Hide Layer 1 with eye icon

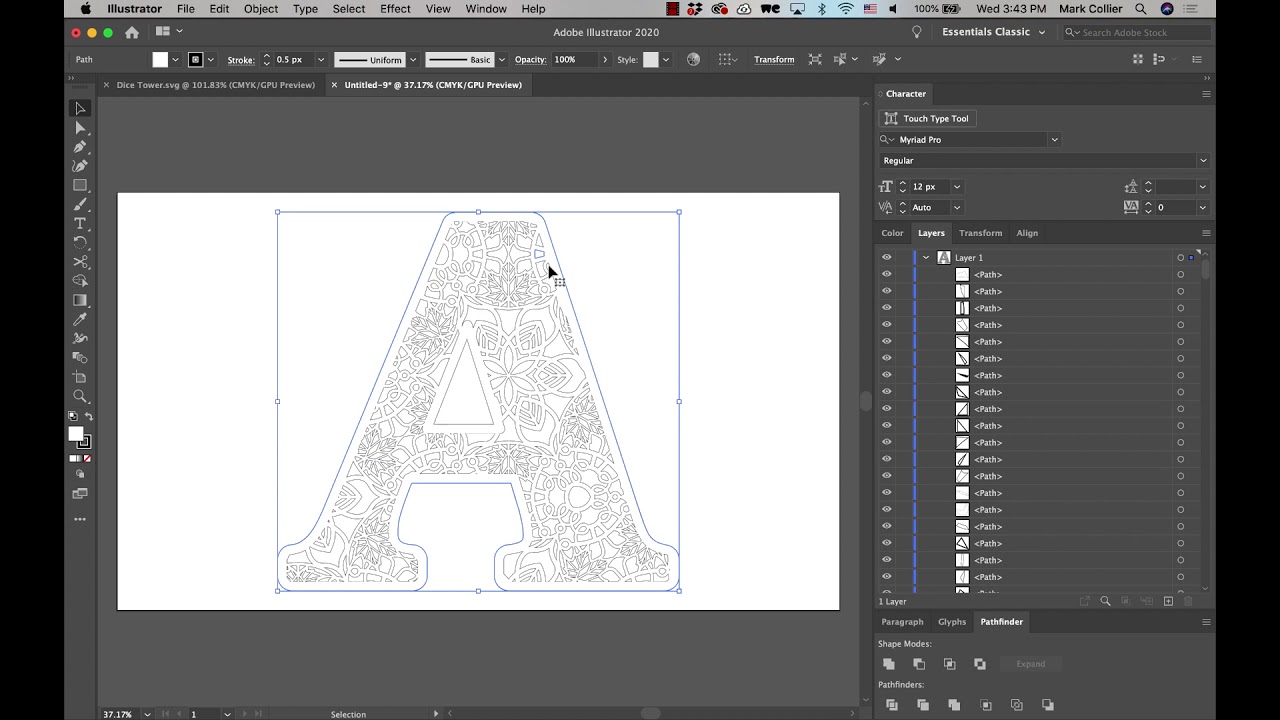click(x=886, y=257)
